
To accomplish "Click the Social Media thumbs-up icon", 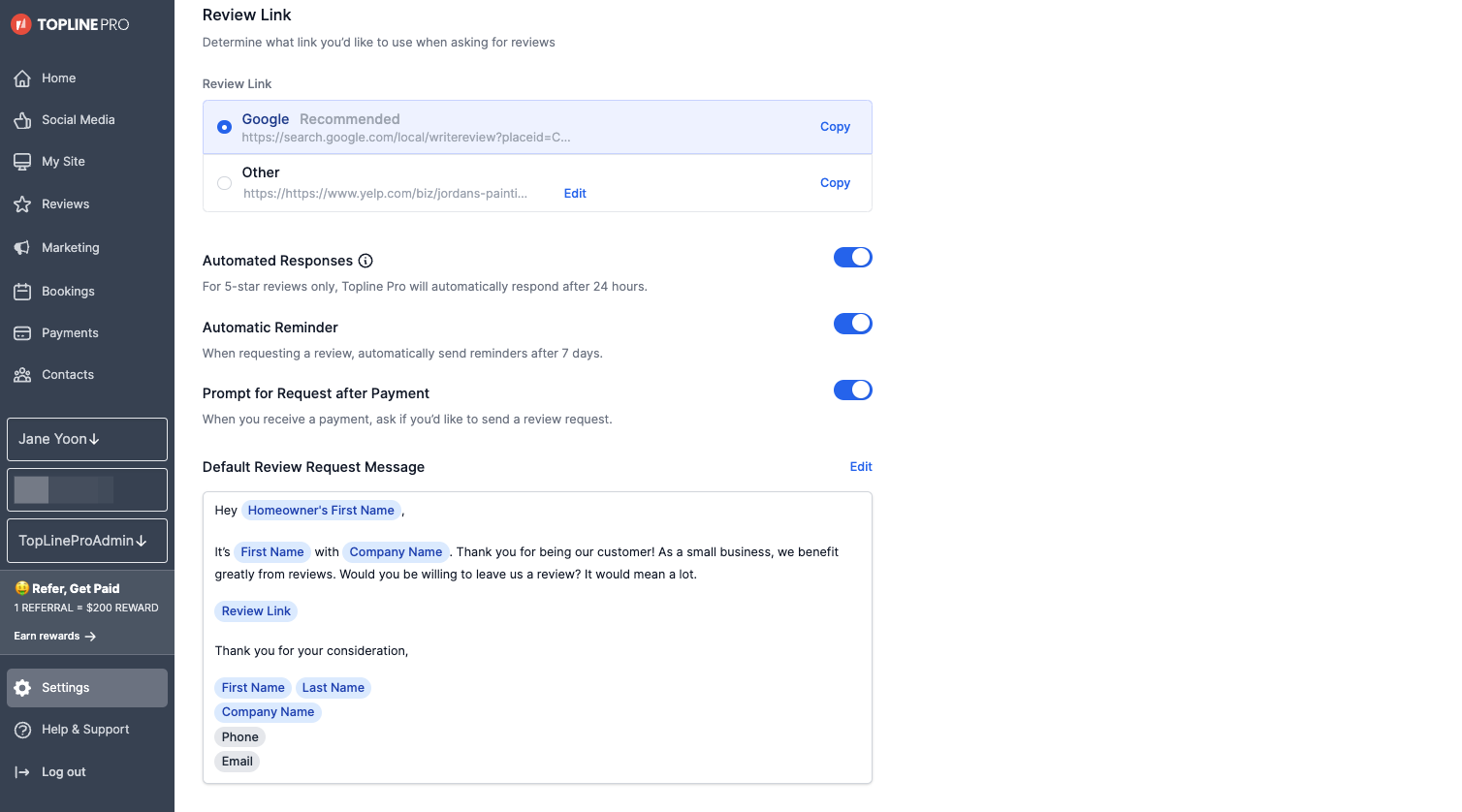I will 22,120.
